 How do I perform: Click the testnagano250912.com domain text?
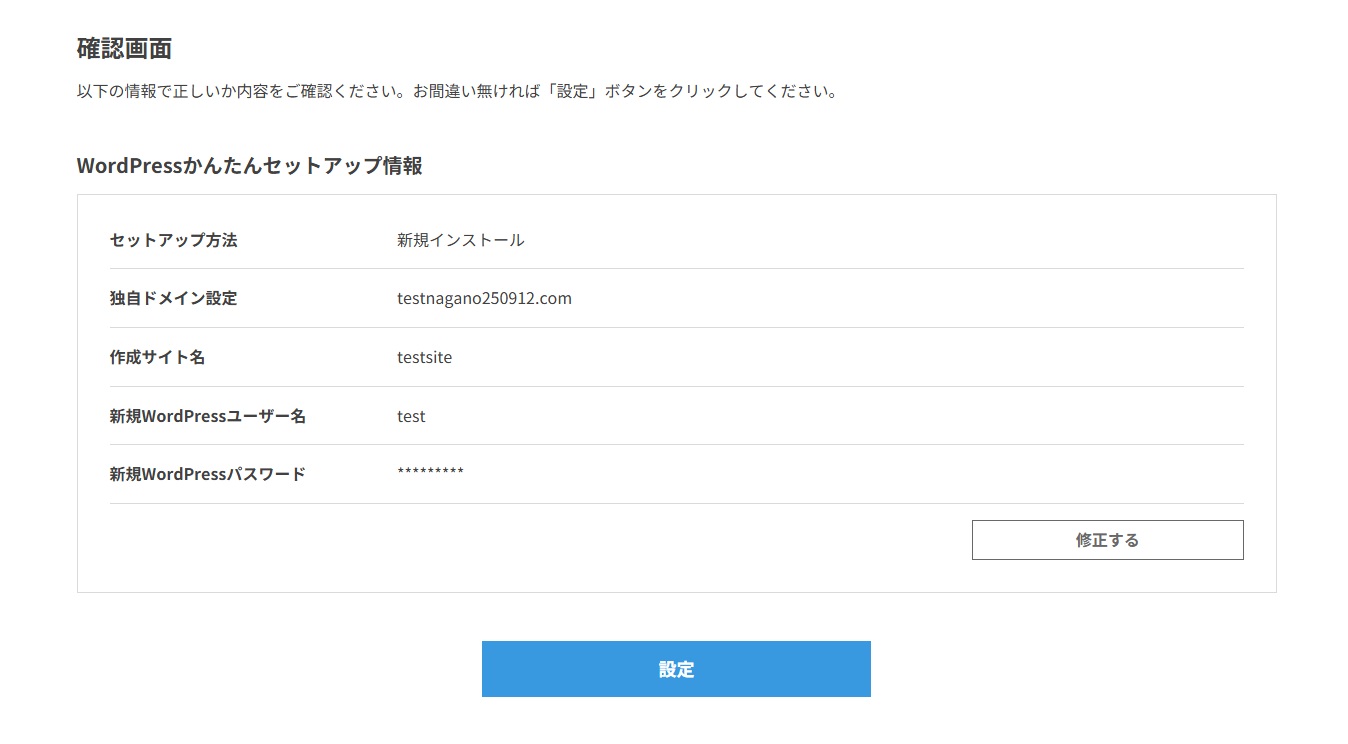pyautogui.click(x=484, y=298)
